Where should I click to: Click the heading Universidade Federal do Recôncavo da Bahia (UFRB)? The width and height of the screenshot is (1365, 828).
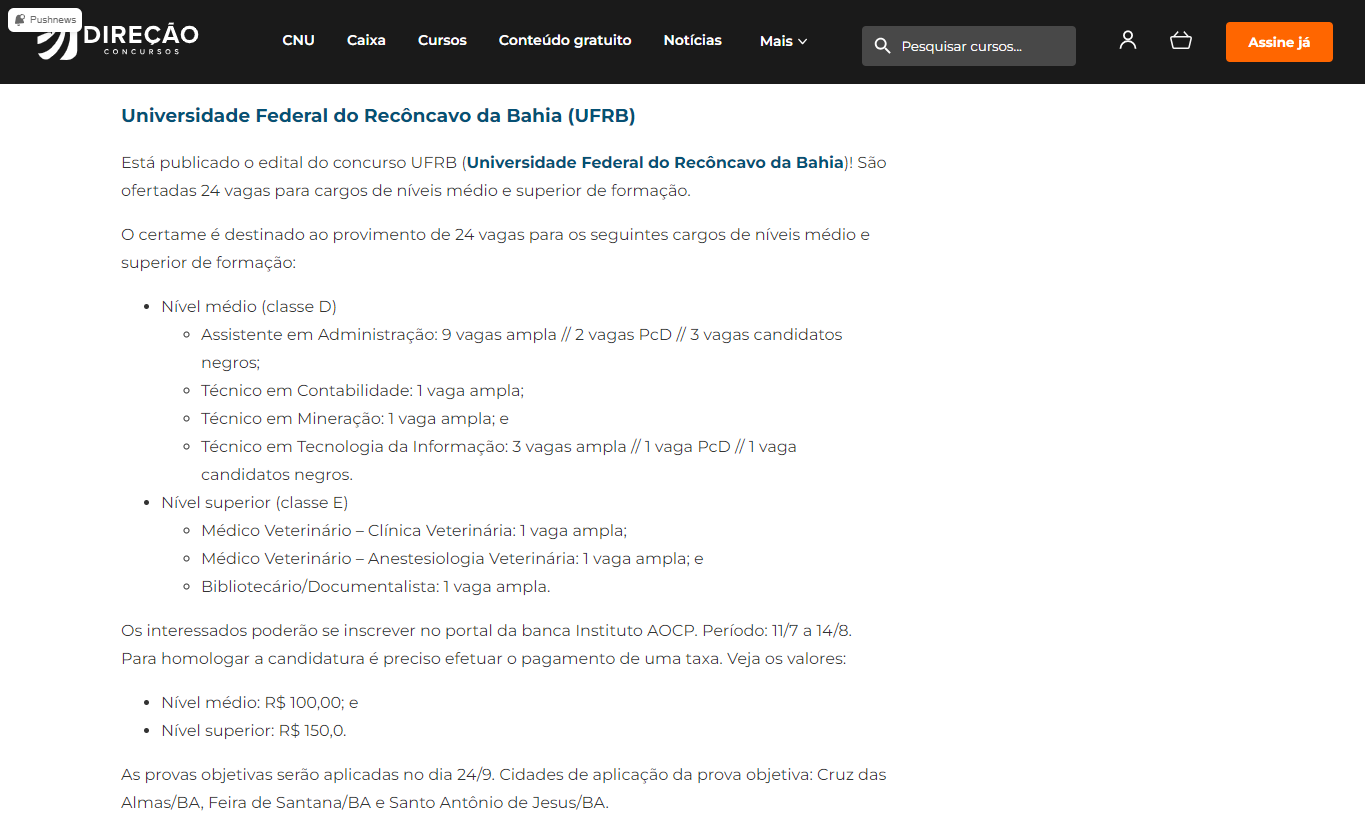point(378,115)
